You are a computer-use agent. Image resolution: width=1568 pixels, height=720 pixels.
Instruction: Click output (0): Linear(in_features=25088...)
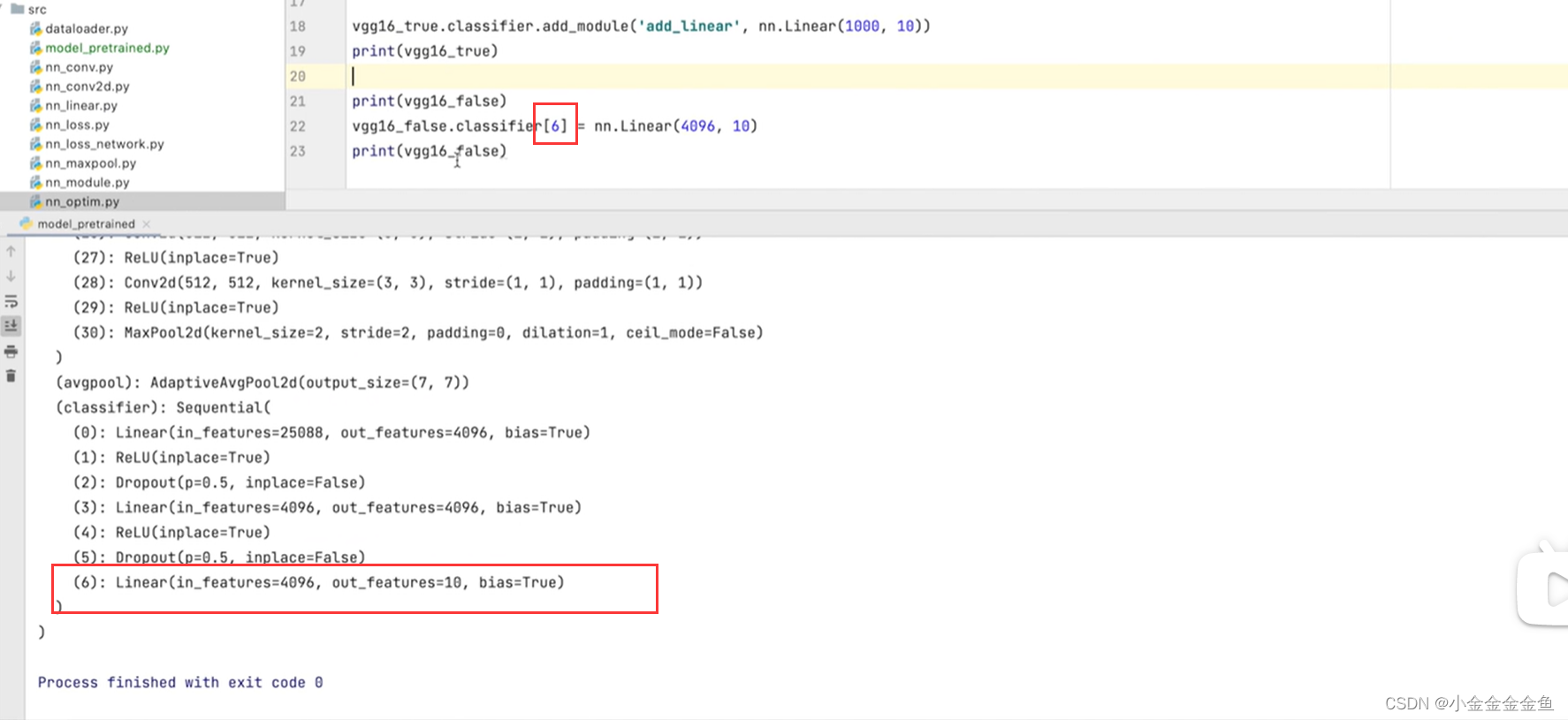(x=331, y=433)
